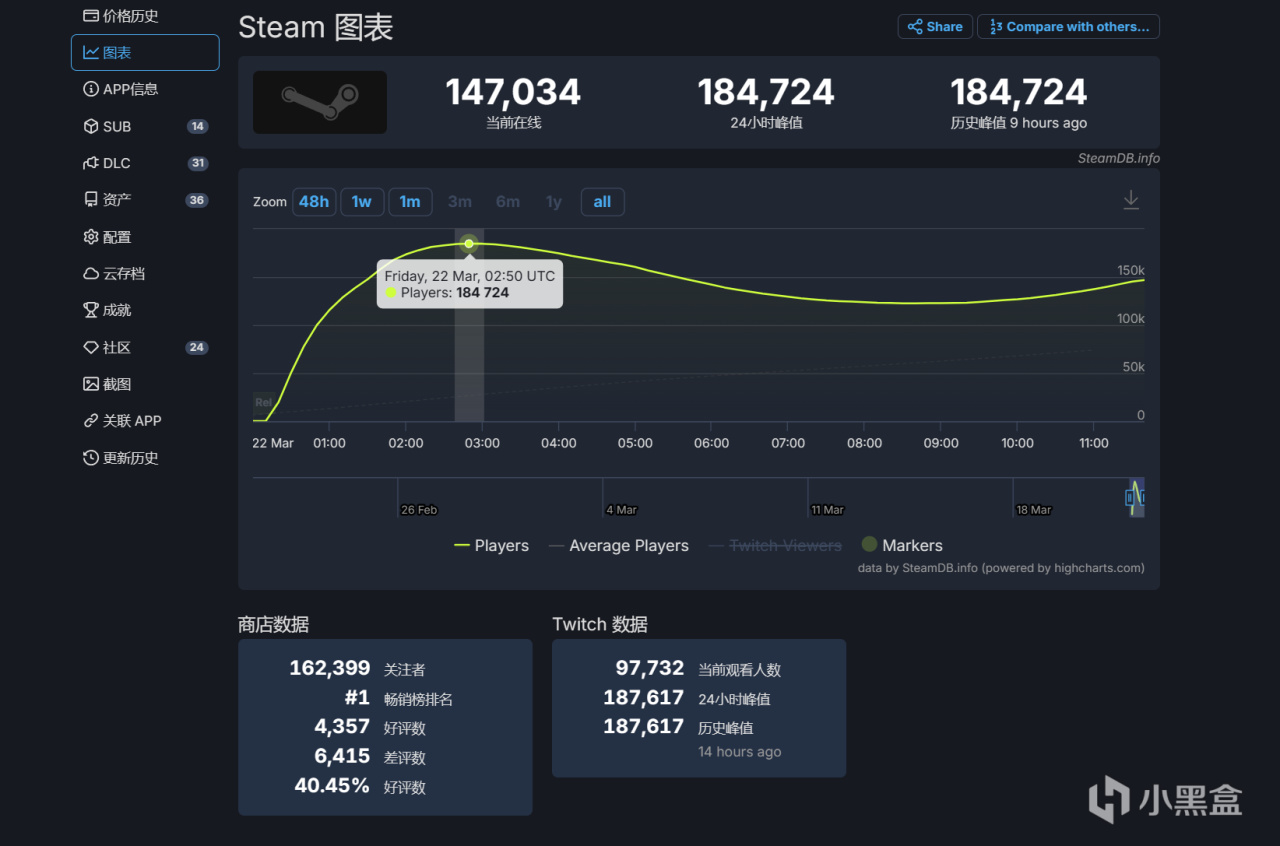Click the 147,034 当前在线 value
The image size is (1280, 846).
pyautogui.click(x=513, y=93)
